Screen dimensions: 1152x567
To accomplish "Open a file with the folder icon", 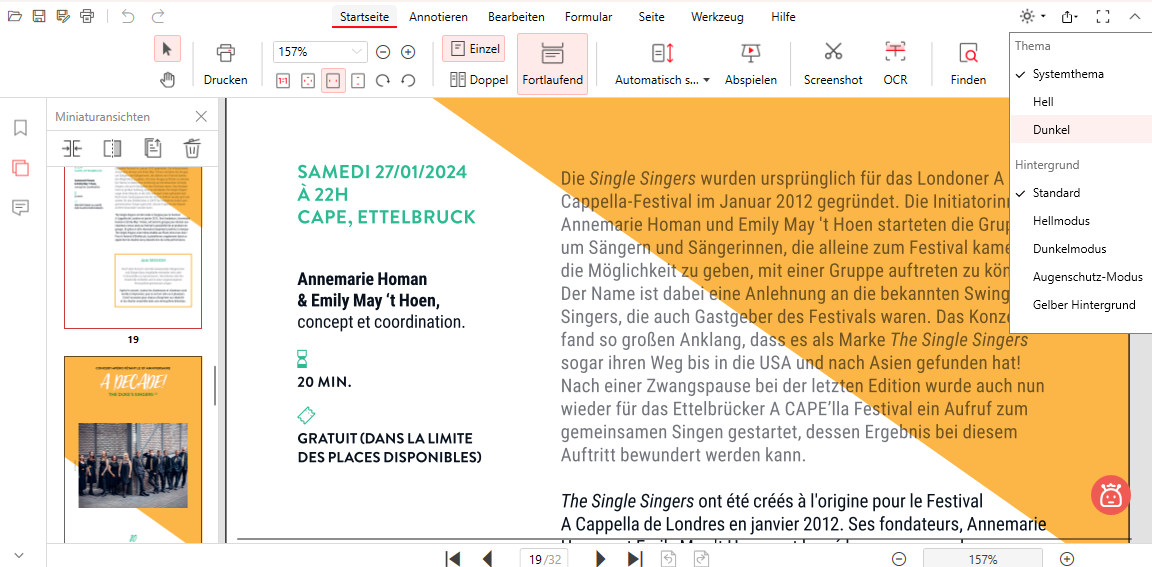I will [15, 15].
